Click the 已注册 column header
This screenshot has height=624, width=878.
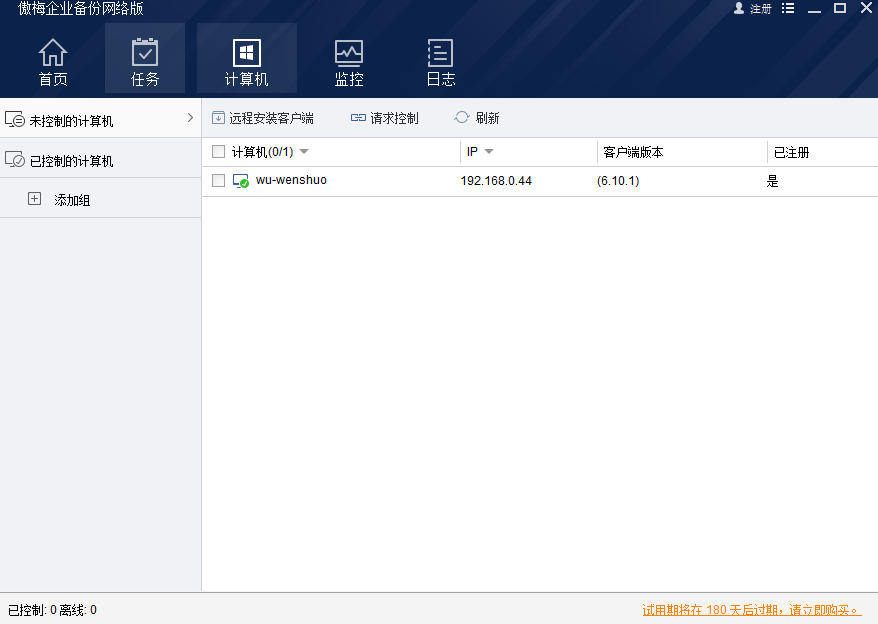click(x=791, y=152)
